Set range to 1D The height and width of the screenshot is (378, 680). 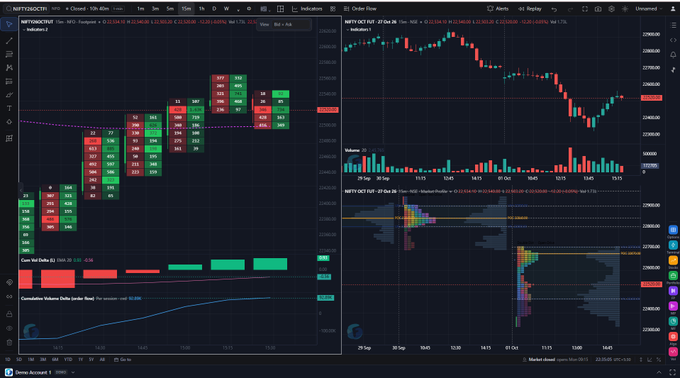pos(7,359)
